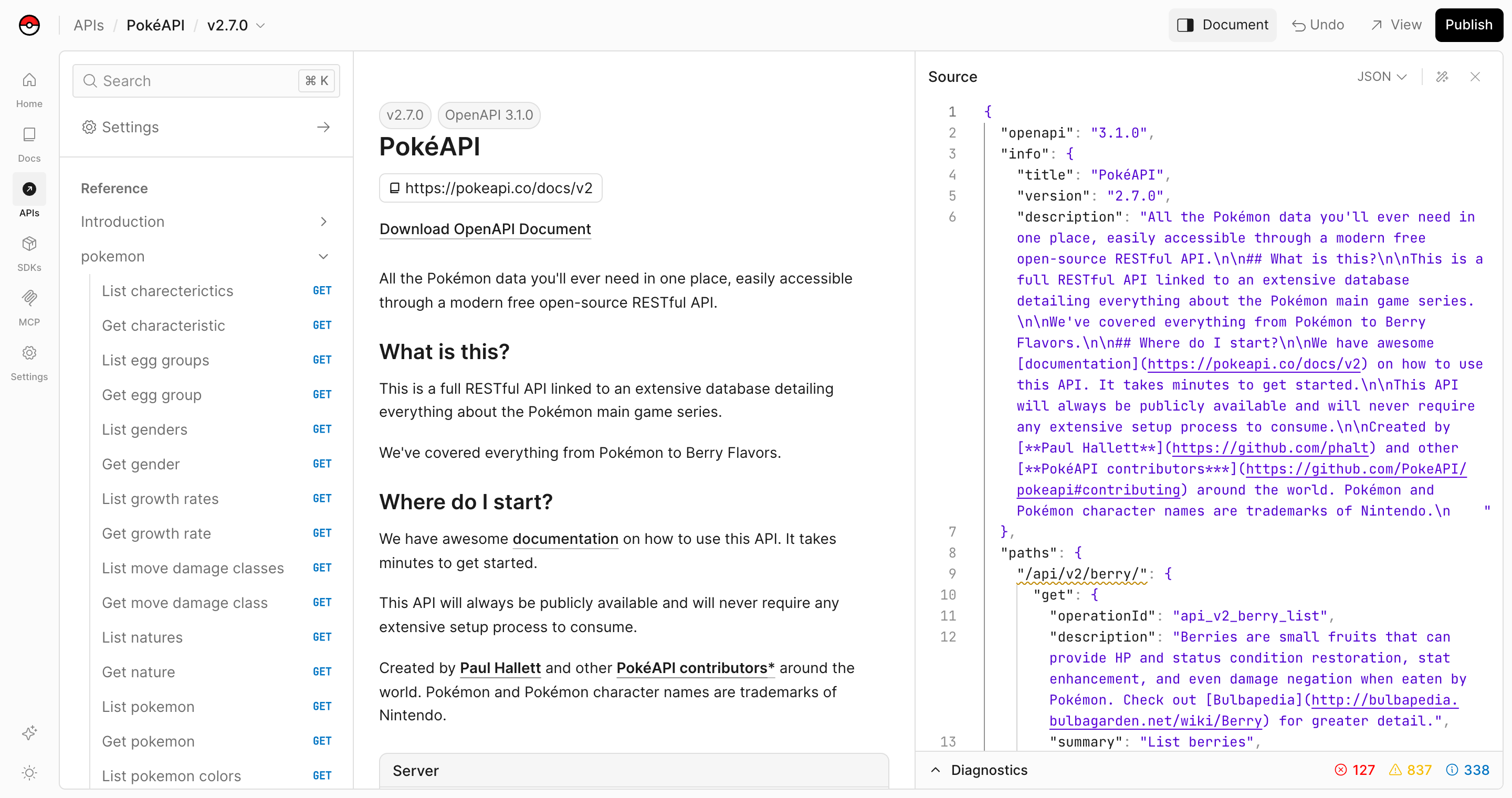Click the v2.7.0 version badge
The image size is (1512, 798).
point(405,115)
